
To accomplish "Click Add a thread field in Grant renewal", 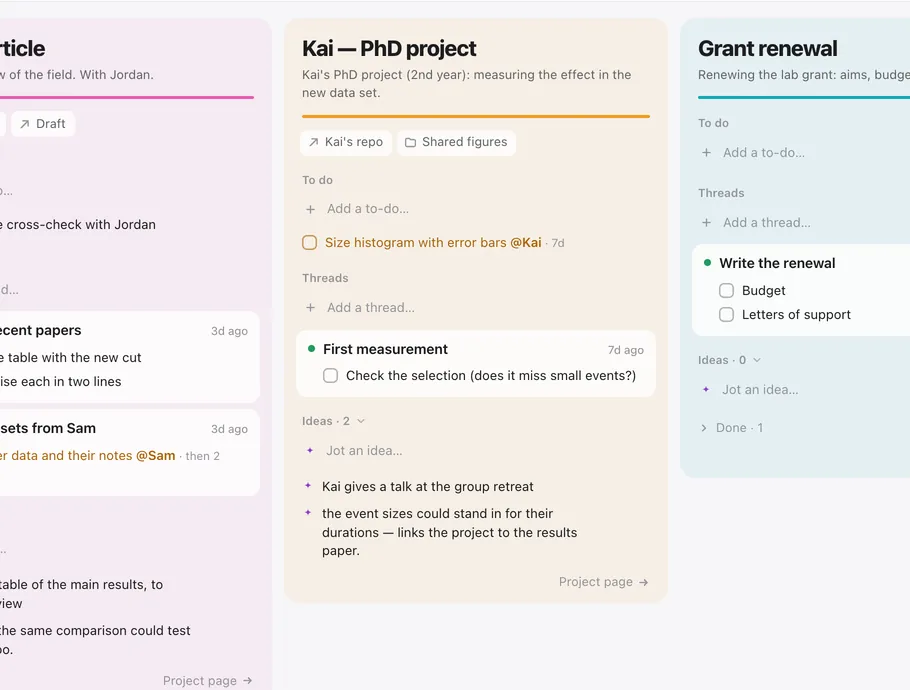I will coord(767,222).
